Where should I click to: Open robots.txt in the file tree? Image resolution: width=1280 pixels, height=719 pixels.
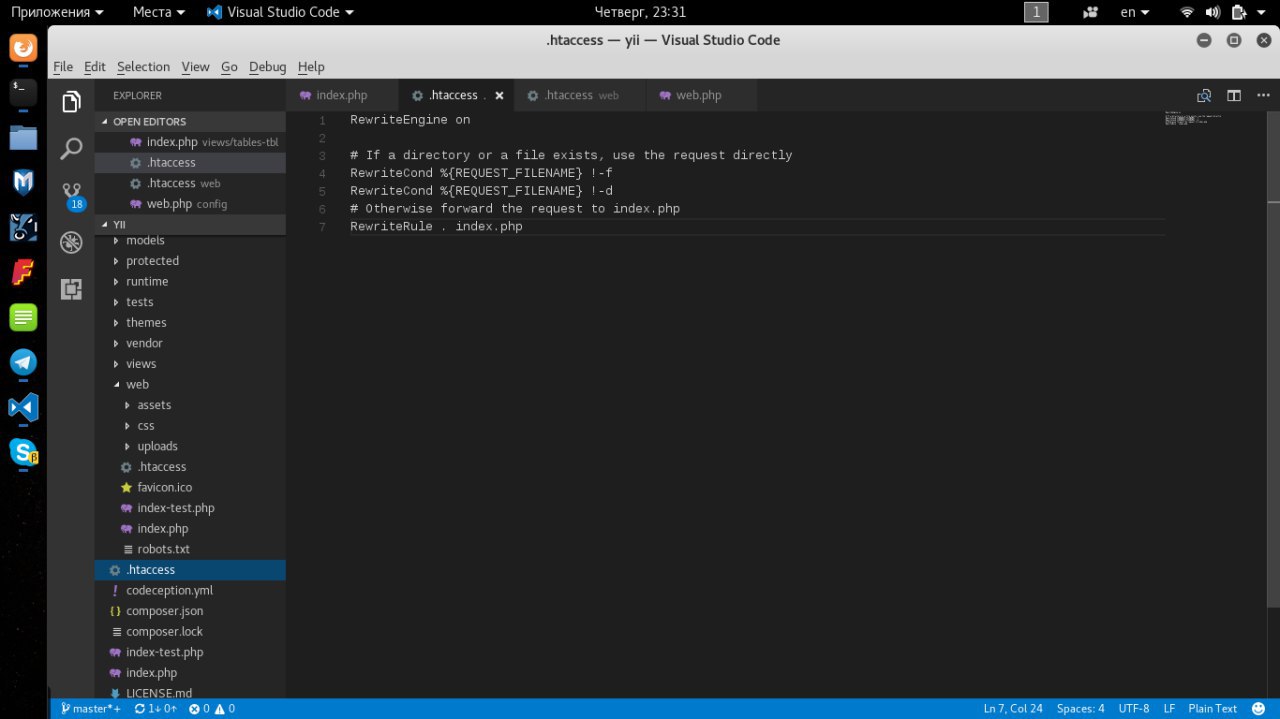tap(190, 549)
